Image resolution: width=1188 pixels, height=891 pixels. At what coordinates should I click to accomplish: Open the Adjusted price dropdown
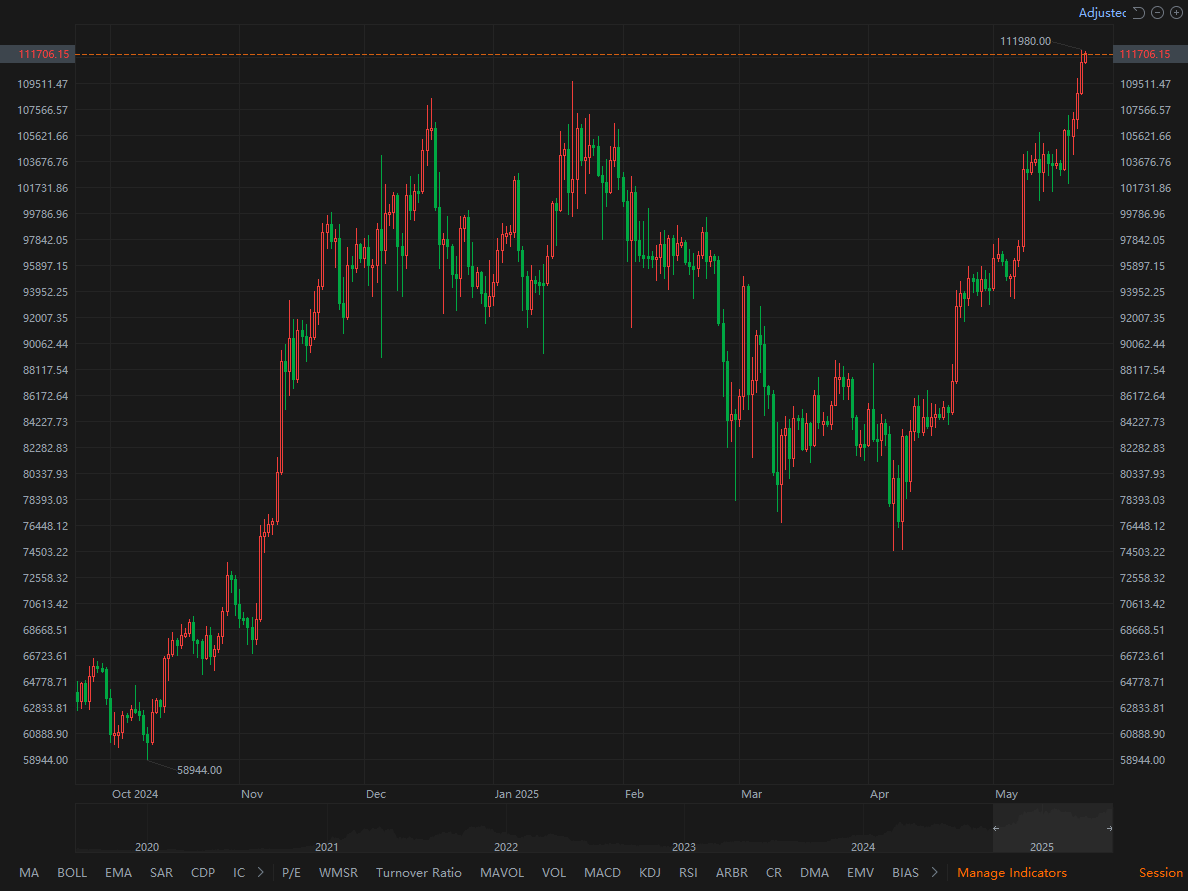pyautogui.click(x=1102, y=13)
